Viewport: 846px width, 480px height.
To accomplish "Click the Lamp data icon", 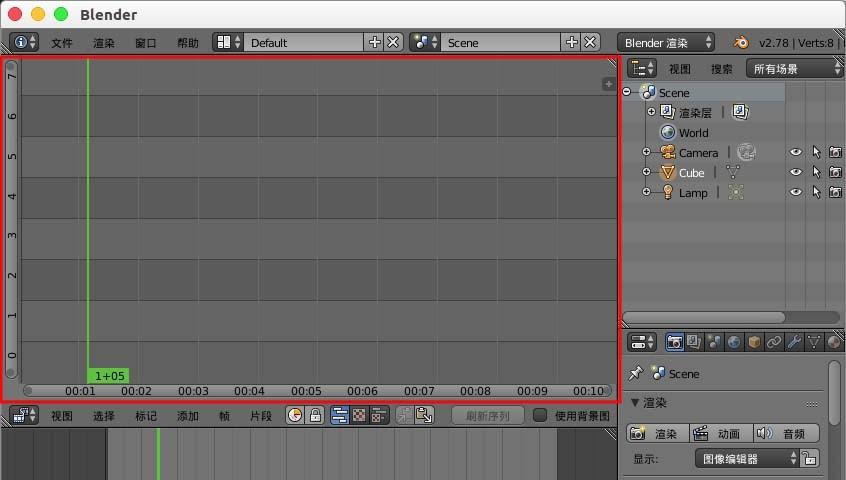I will [x=736, y=192].
